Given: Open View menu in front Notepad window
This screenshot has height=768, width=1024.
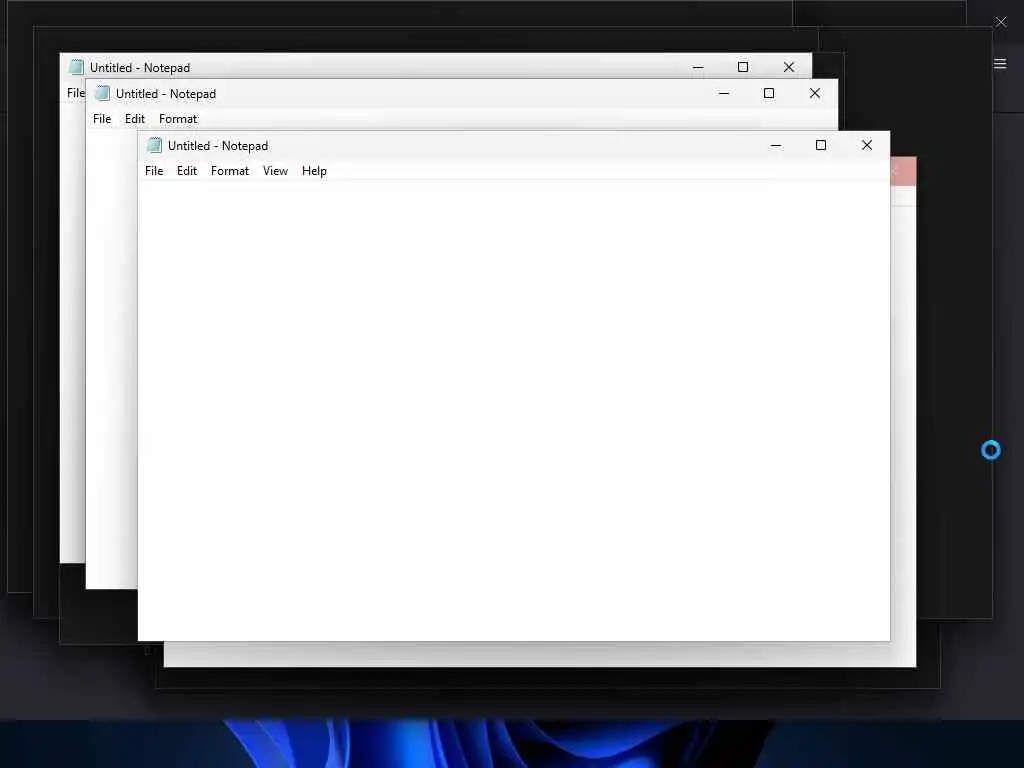Looking at the screenshot, I should tap(275, 171).
